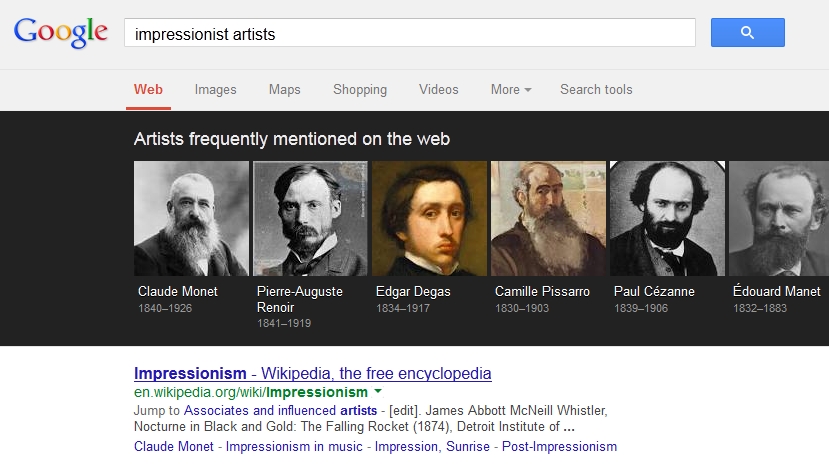Screen dimensions: 829x473
Task: Open the Impressionism Wikipedia result title
Action: 312,374
